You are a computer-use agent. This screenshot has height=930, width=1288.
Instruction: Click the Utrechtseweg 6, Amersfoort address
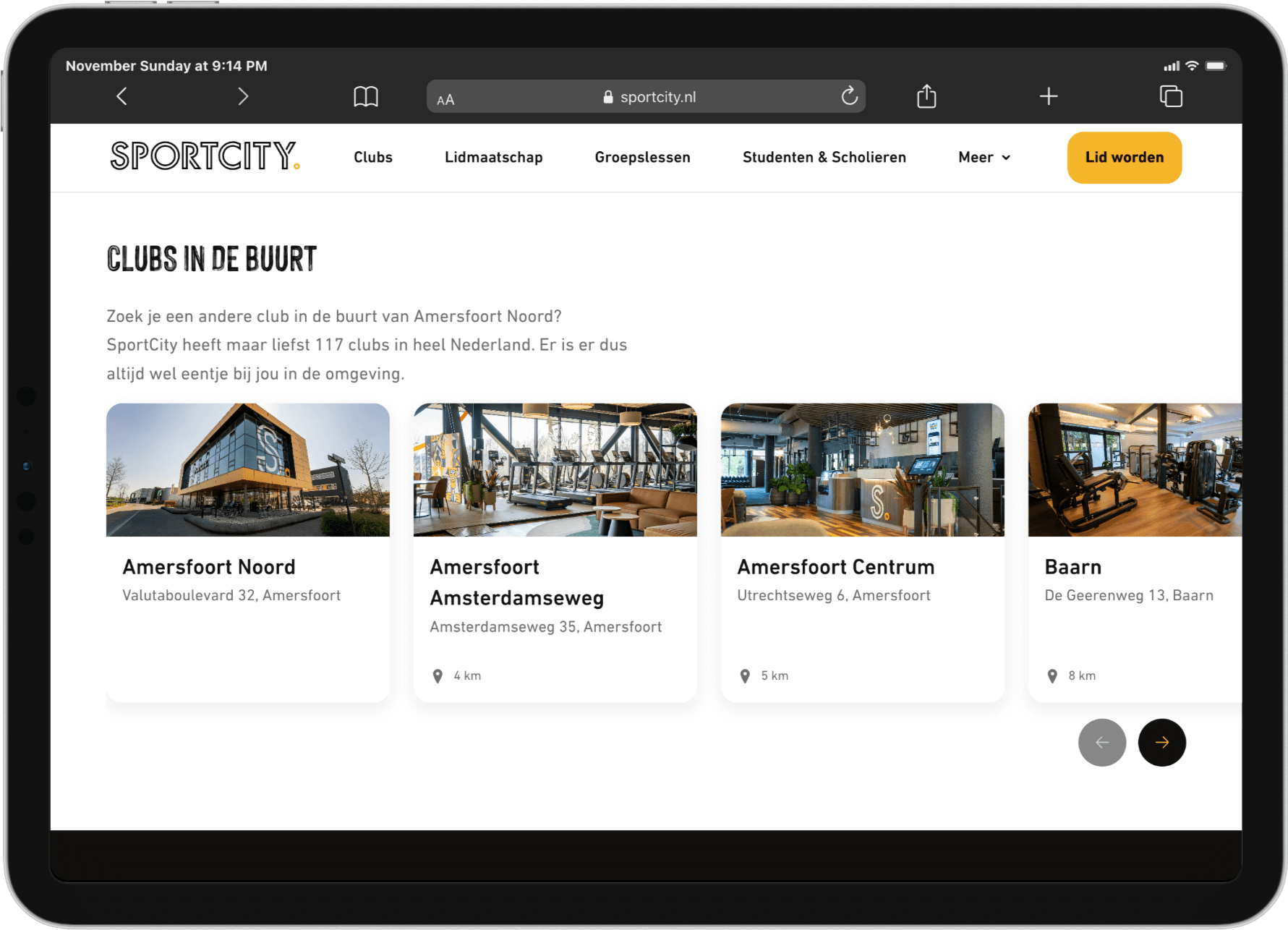click(x=834, y=596)
